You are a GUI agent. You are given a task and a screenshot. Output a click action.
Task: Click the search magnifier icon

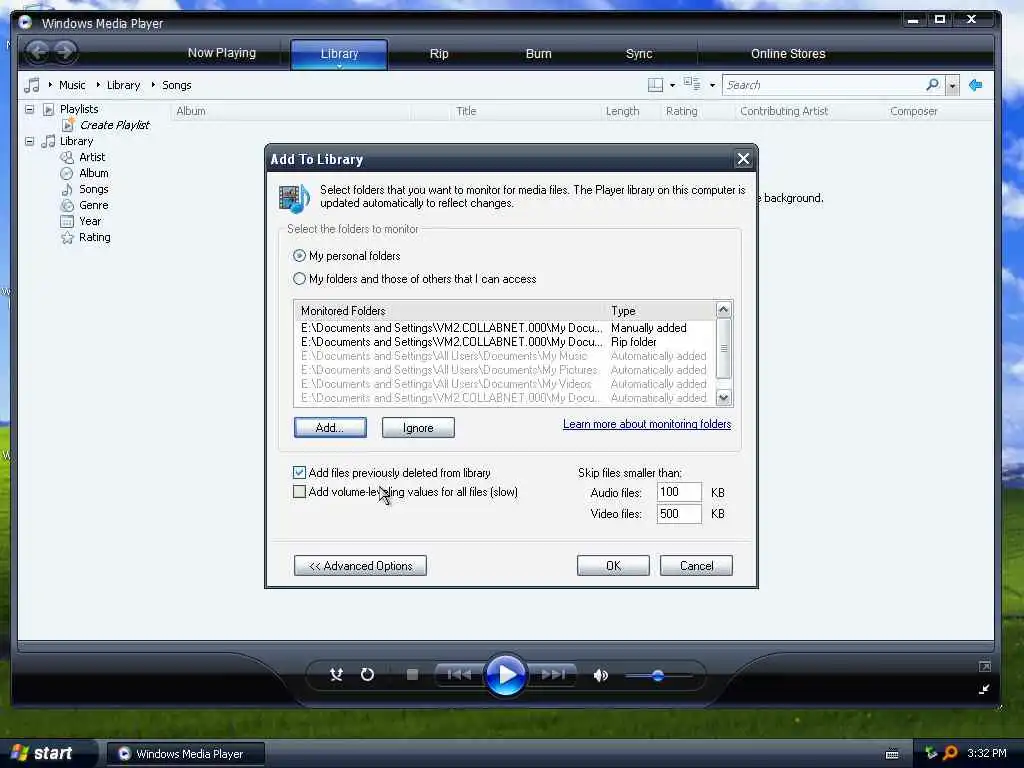[x=933, y=84]
